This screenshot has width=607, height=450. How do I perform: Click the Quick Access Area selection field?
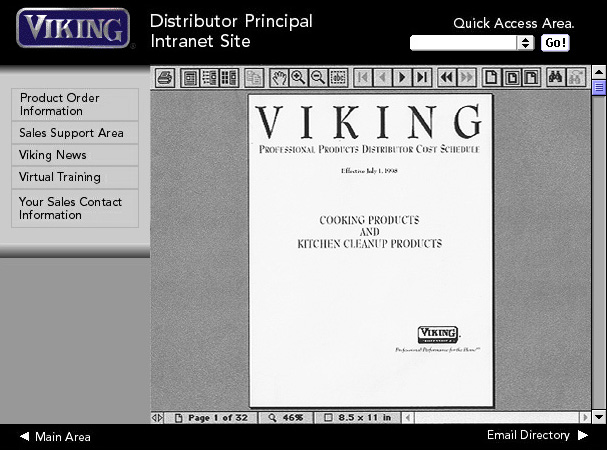pyautogui.click(x=463, y=43)
